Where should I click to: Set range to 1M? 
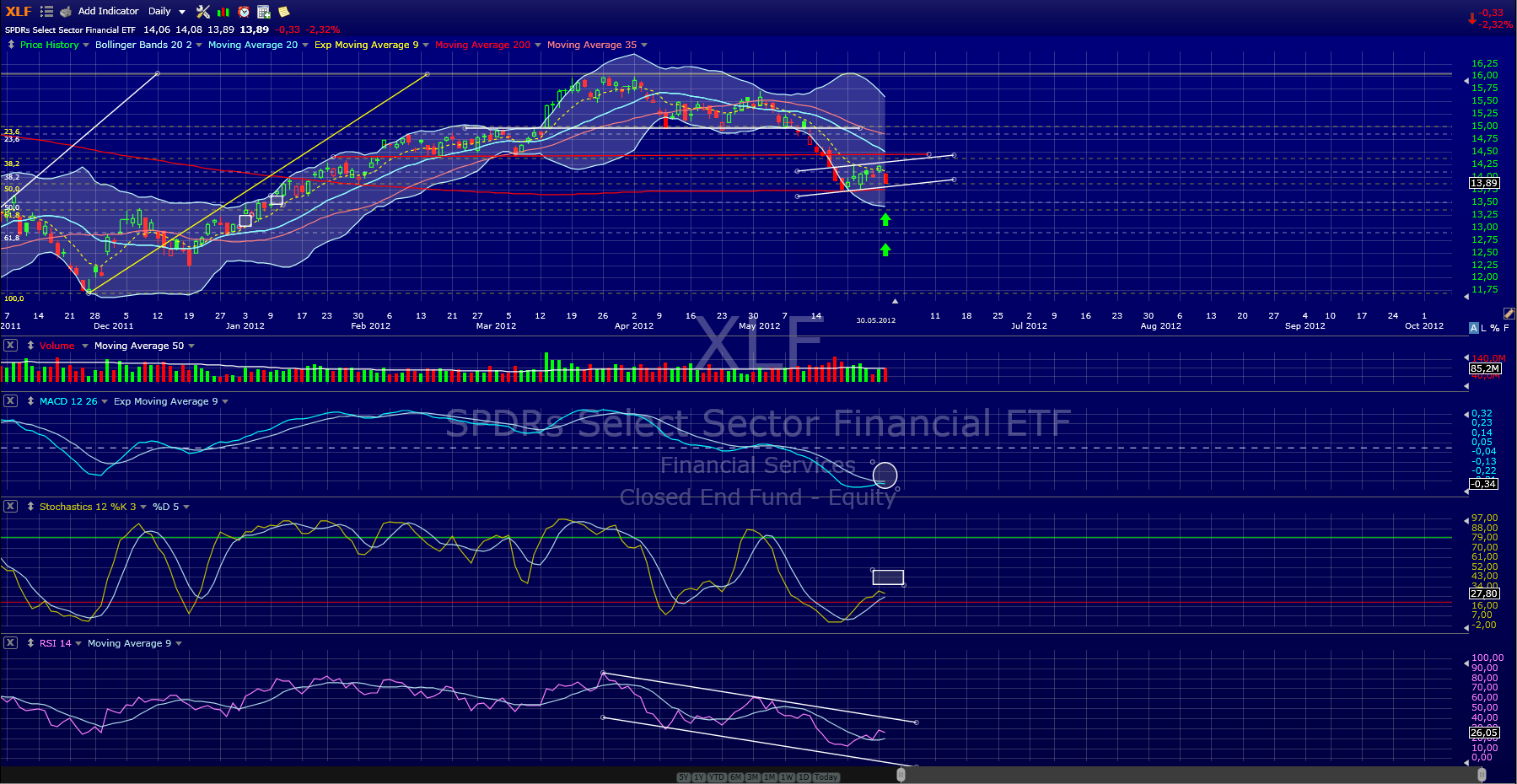(769, 777)
